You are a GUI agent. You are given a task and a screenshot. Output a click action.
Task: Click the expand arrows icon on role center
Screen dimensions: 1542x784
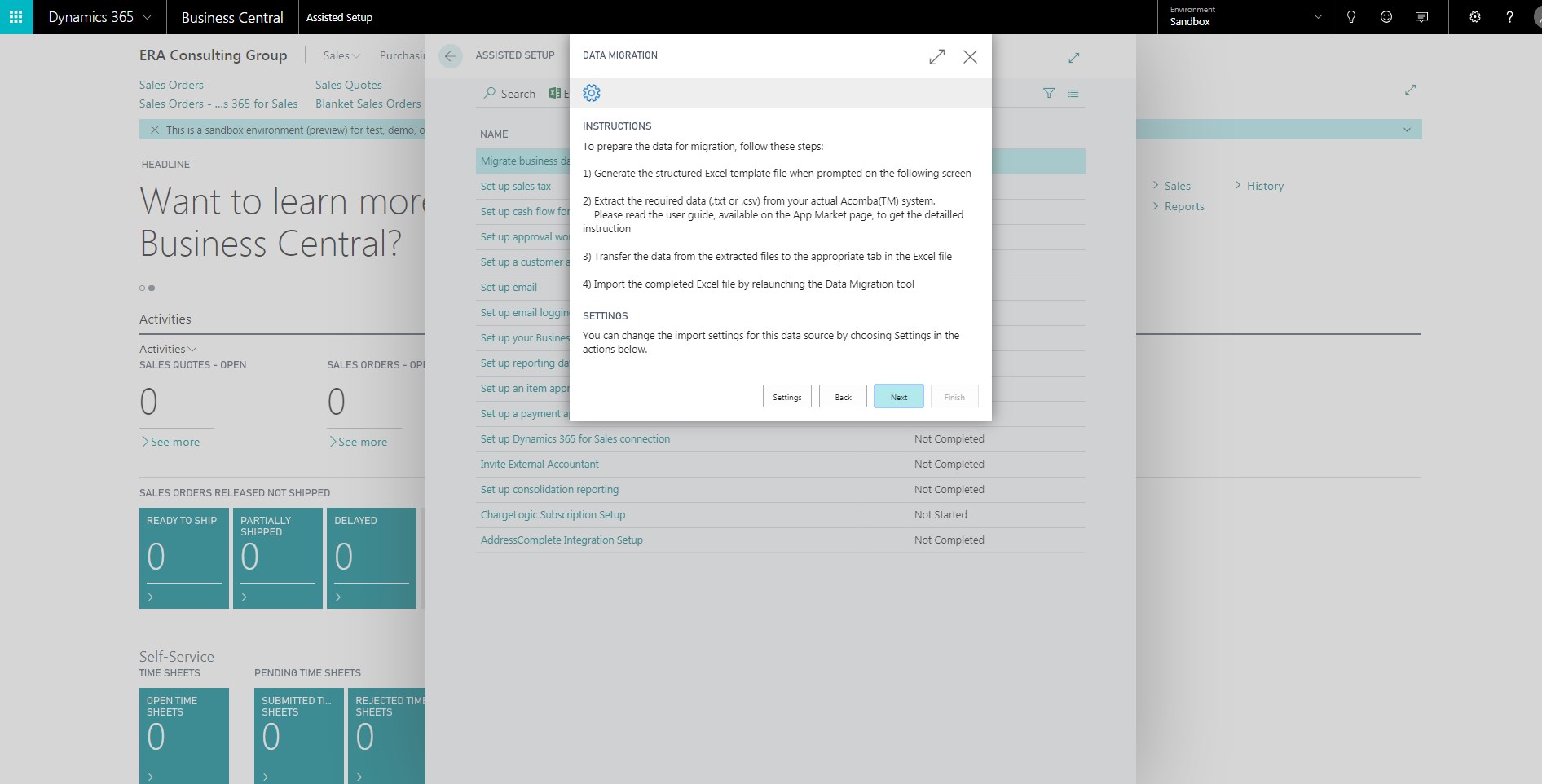[1410, 90]
